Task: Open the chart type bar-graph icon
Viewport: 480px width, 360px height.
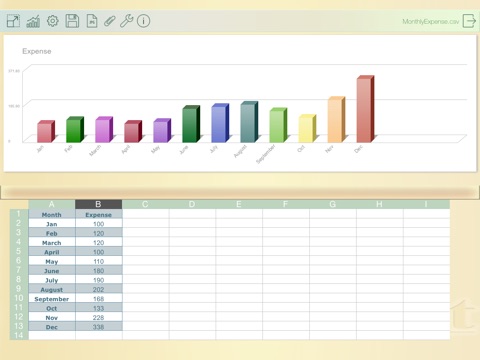Action: 33,21
